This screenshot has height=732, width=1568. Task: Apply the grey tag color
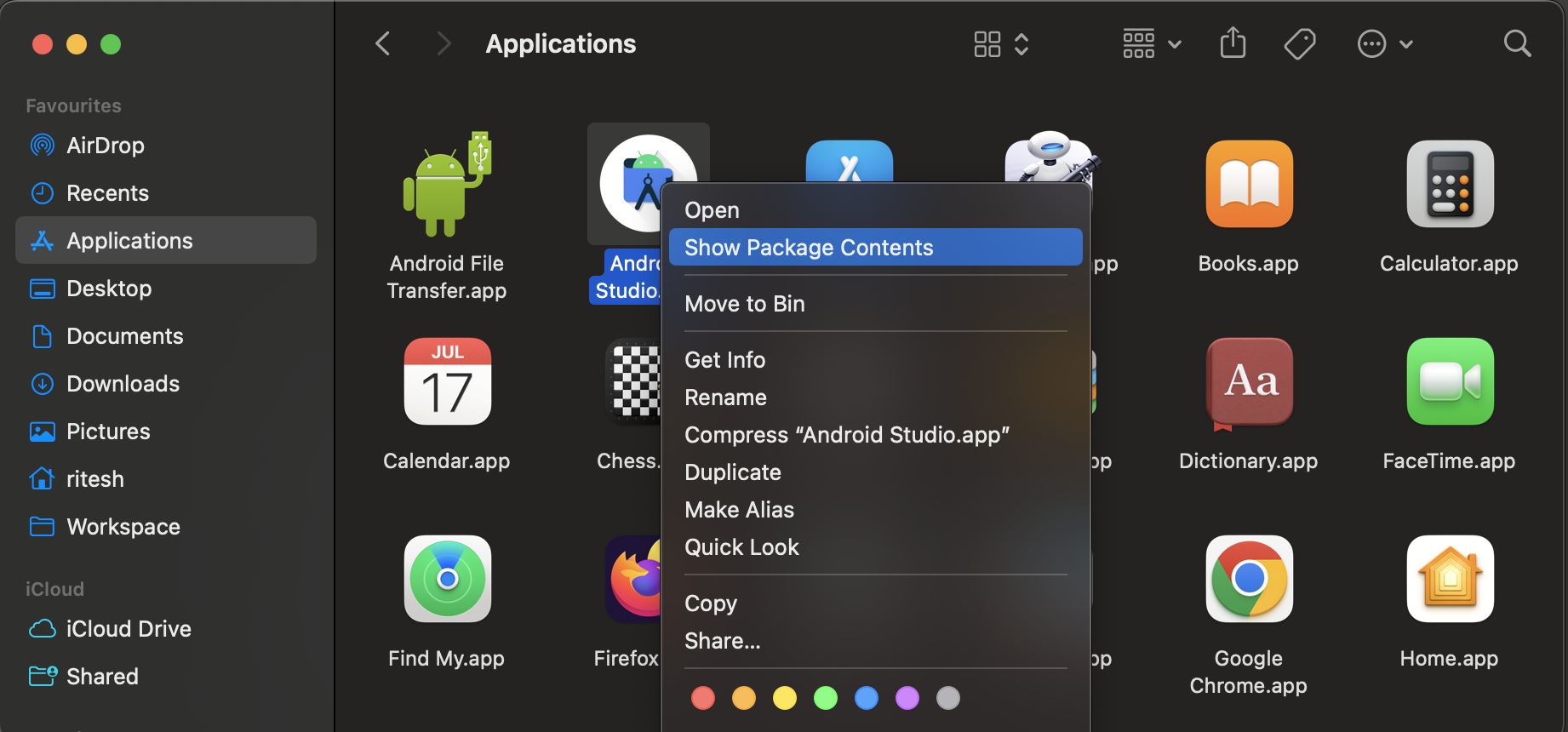coord(948,698)
